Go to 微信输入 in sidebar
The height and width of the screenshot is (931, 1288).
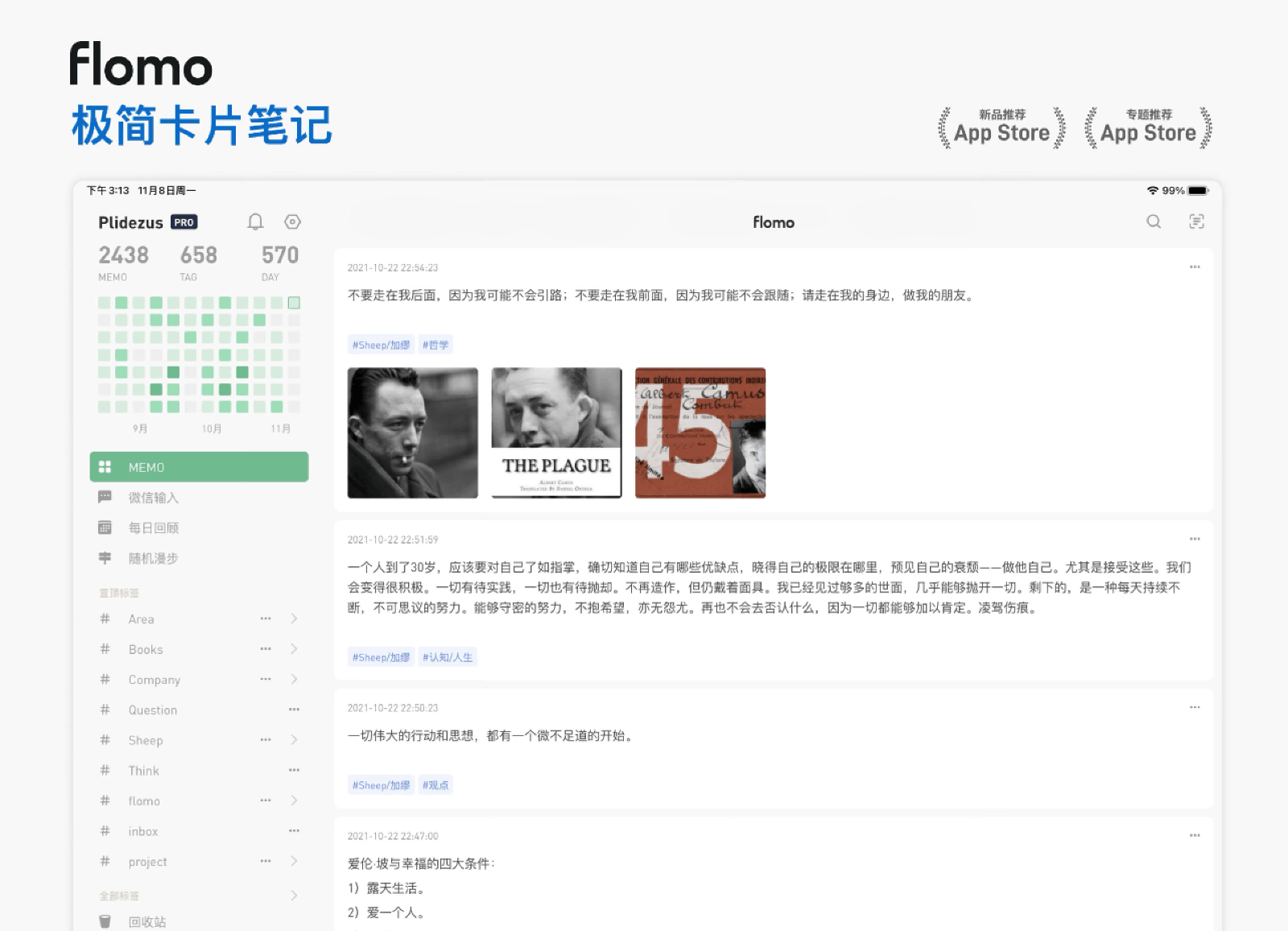click(x=154, y=498)
